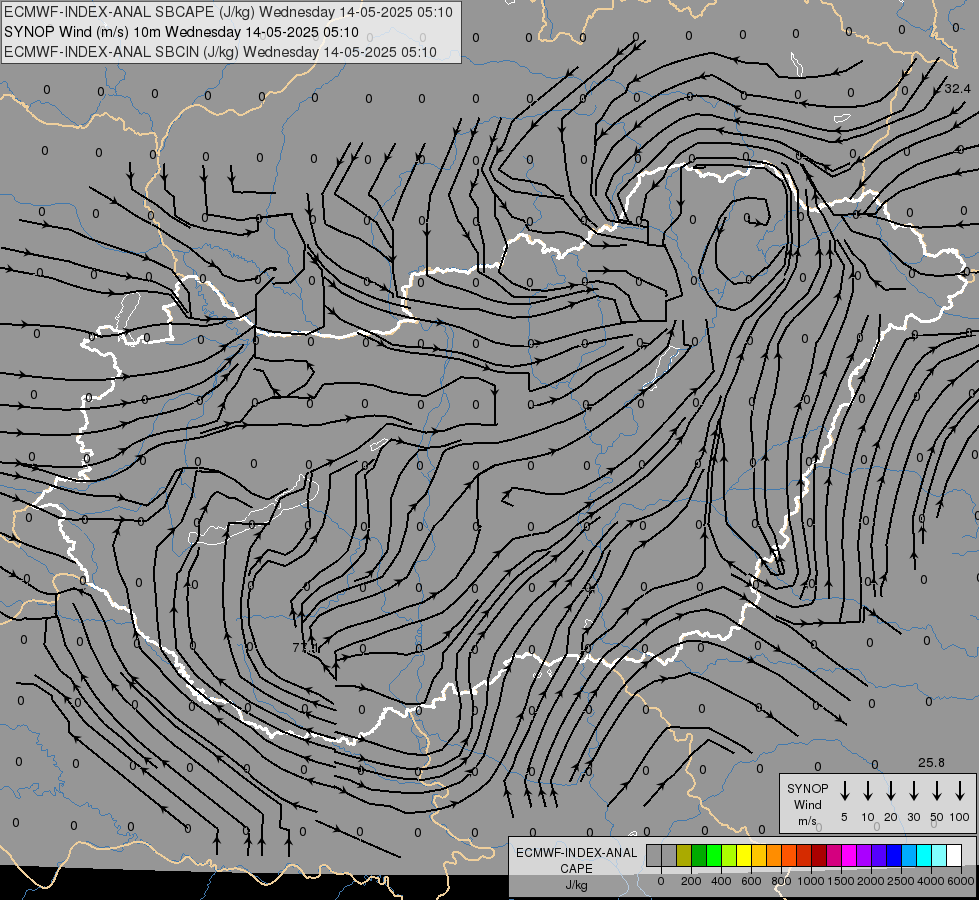This screenshot has width=979, height=900.
Task: Click the 2500 tick label on the CAPE scale
Action: (x=901, y=881)
